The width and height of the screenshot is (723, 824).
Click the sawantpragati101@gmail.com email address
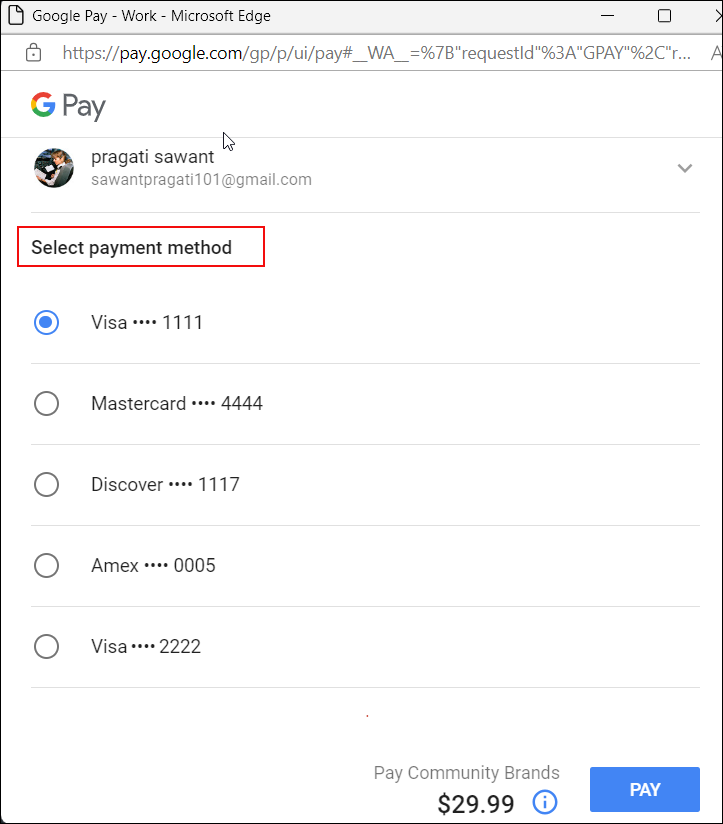201,180
